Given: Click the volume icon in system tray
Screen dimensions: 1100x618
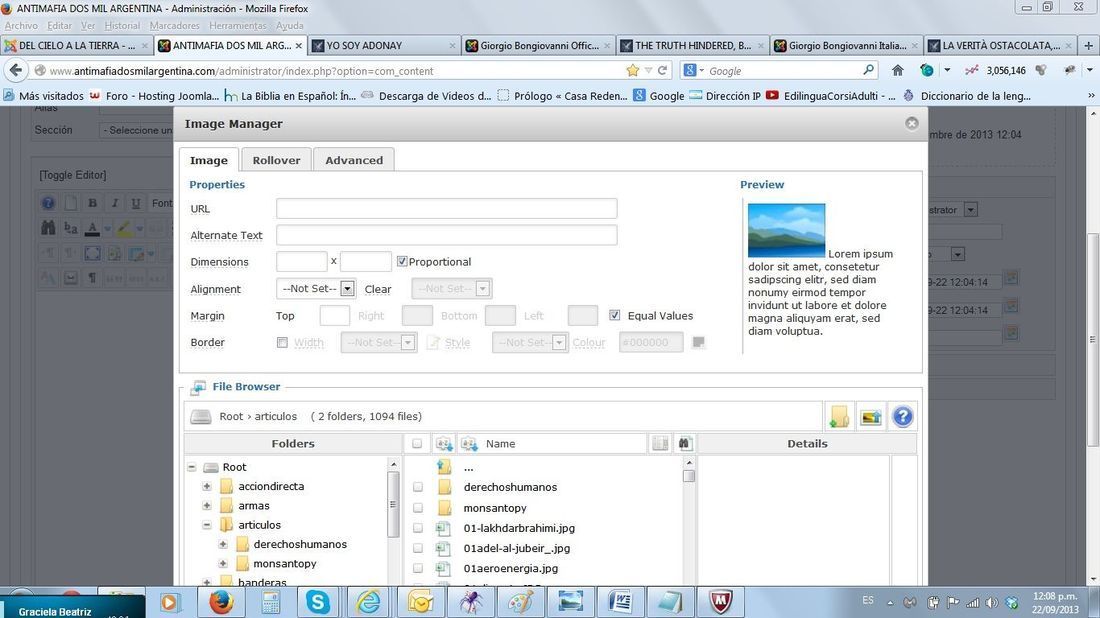Looking at the screenshot, I should (x=991, y=603).
